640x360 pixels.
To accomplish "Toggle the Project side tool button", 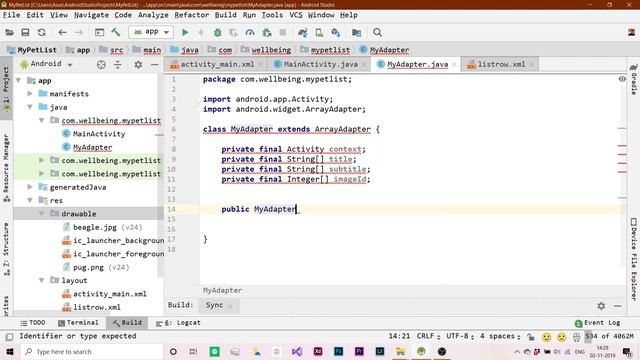I will [6, 89].
